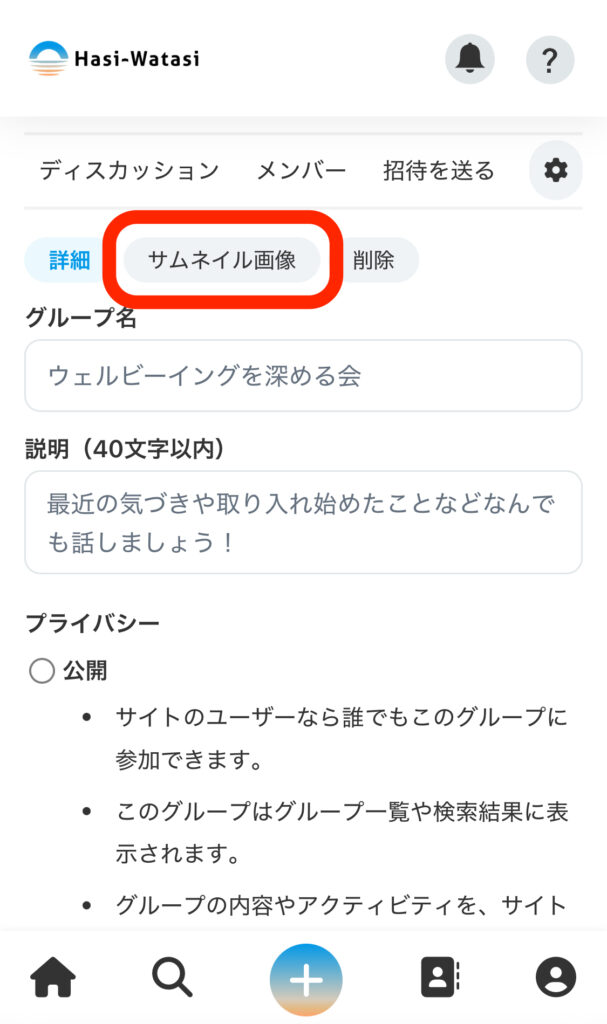Tap the plus create button
Viewport: 607px width, 1024px height.
(x=305, y=979)
